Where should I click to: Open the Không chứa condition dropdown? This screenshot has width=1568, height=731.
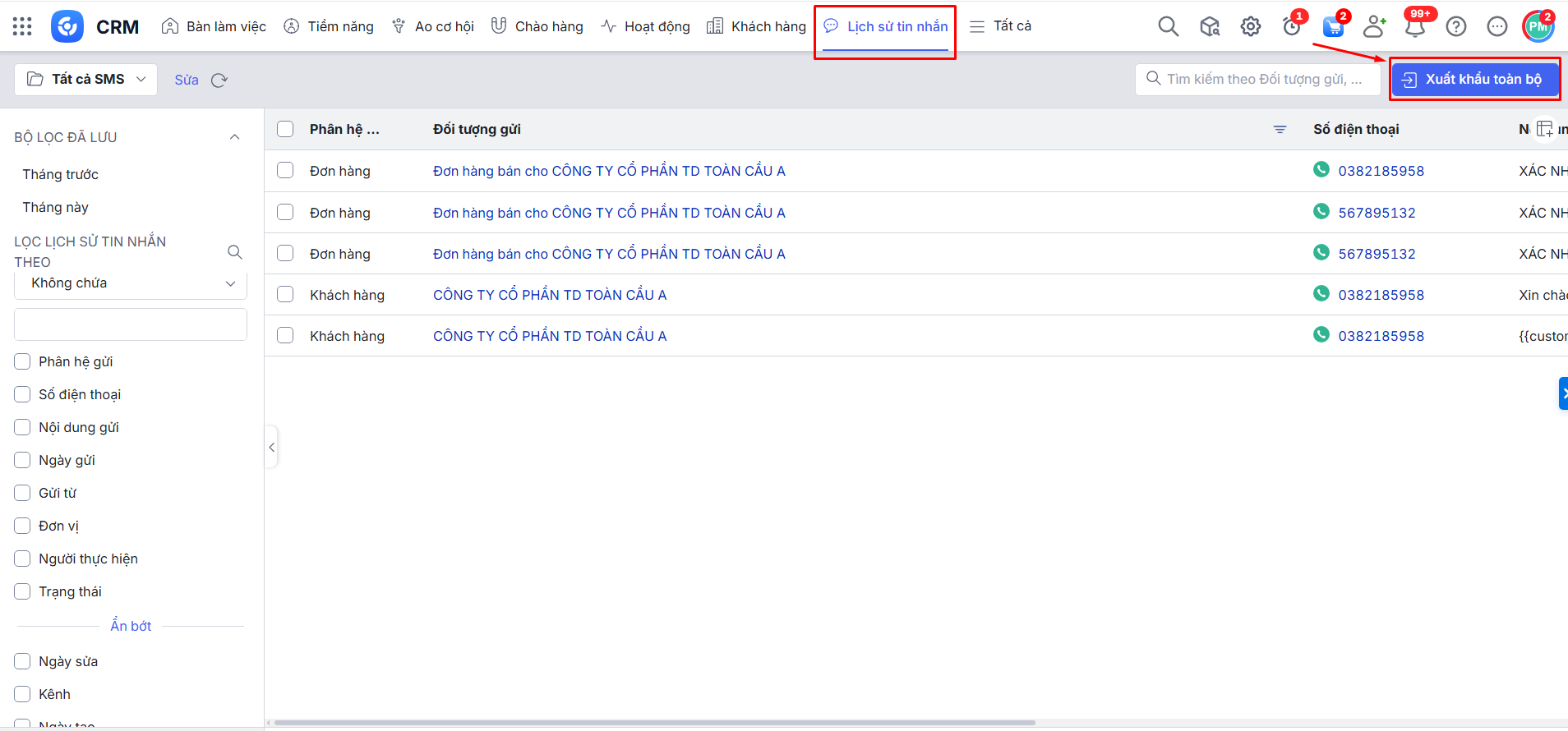coord(131,283)
